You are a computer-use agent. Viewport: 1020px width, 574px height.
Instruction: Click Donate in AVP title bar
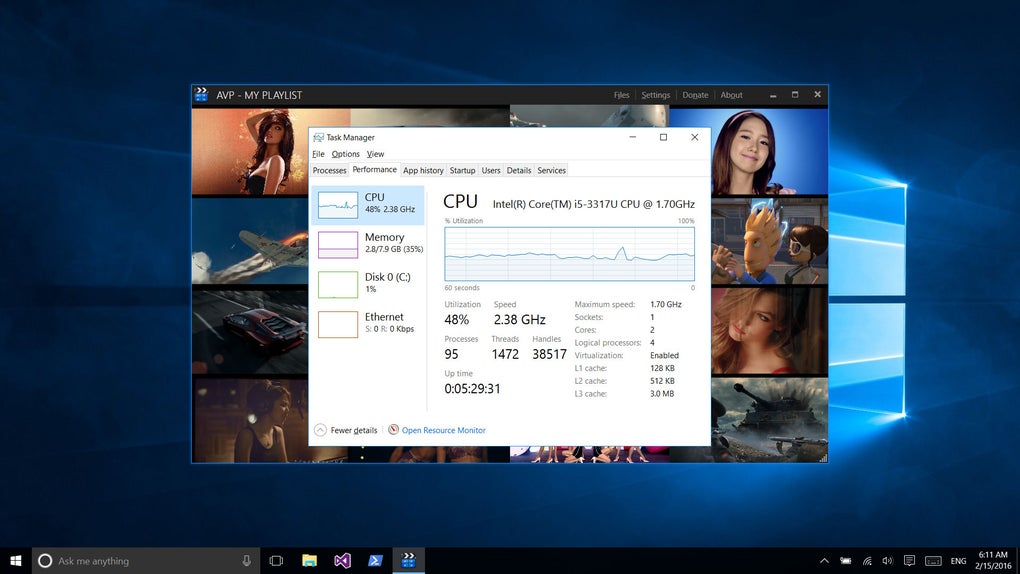(695, 95)
